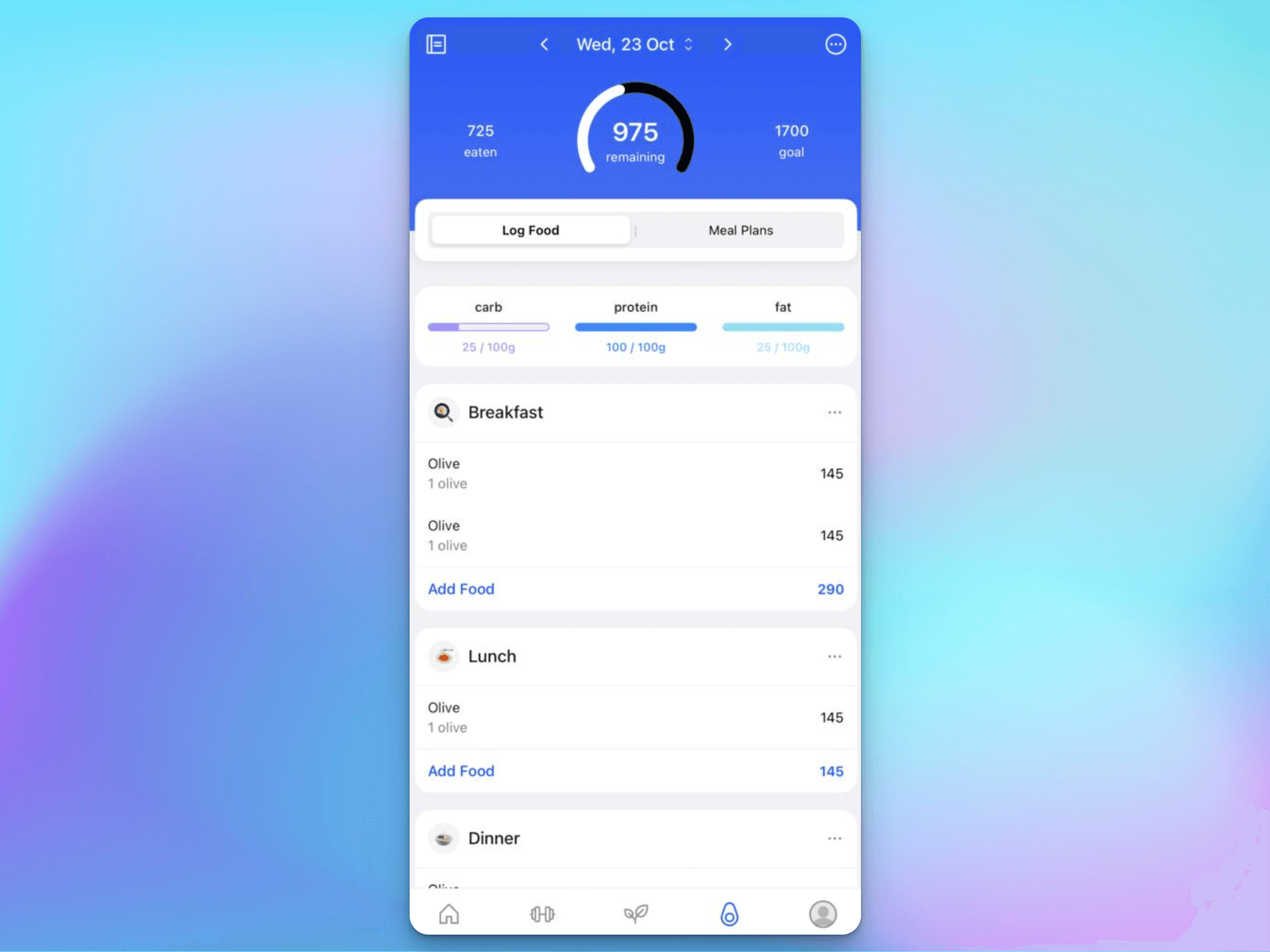Open options menu for Breakfast
This screenshot has width=1270, height=952.
834,412
